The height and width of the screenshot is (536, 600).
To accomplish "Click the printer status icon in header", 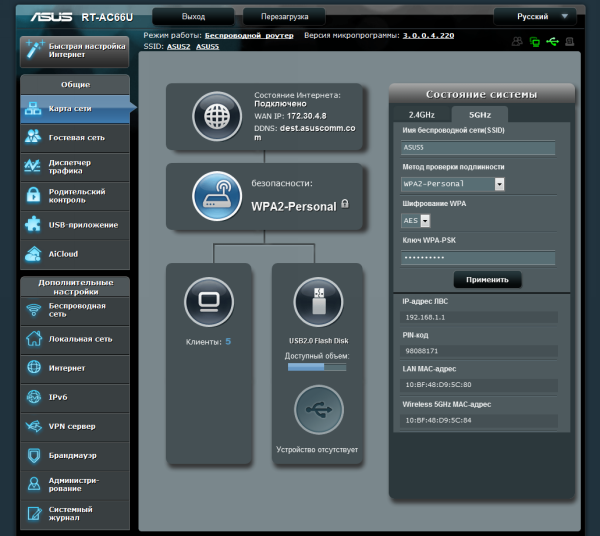I will coord(570,41).
